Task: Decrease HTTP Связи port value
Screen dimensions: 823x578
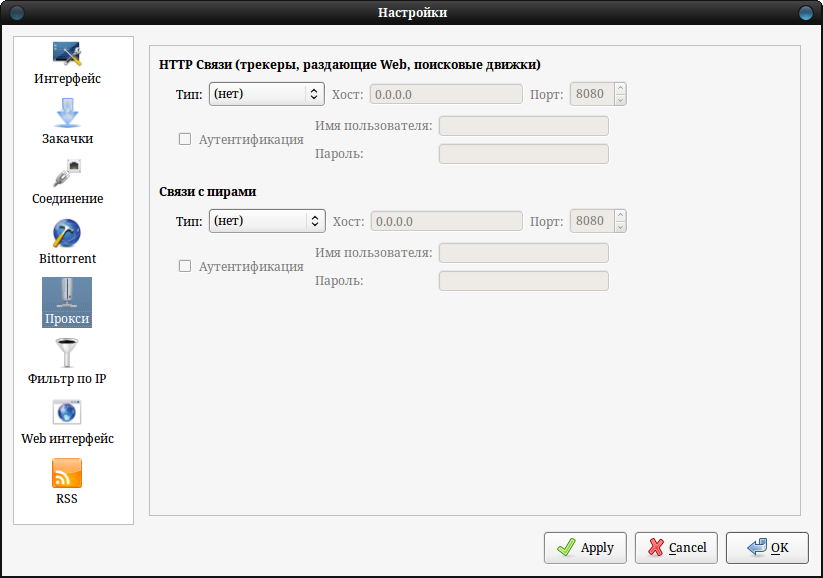Action: pyautogui.click(x=620, y=100)
